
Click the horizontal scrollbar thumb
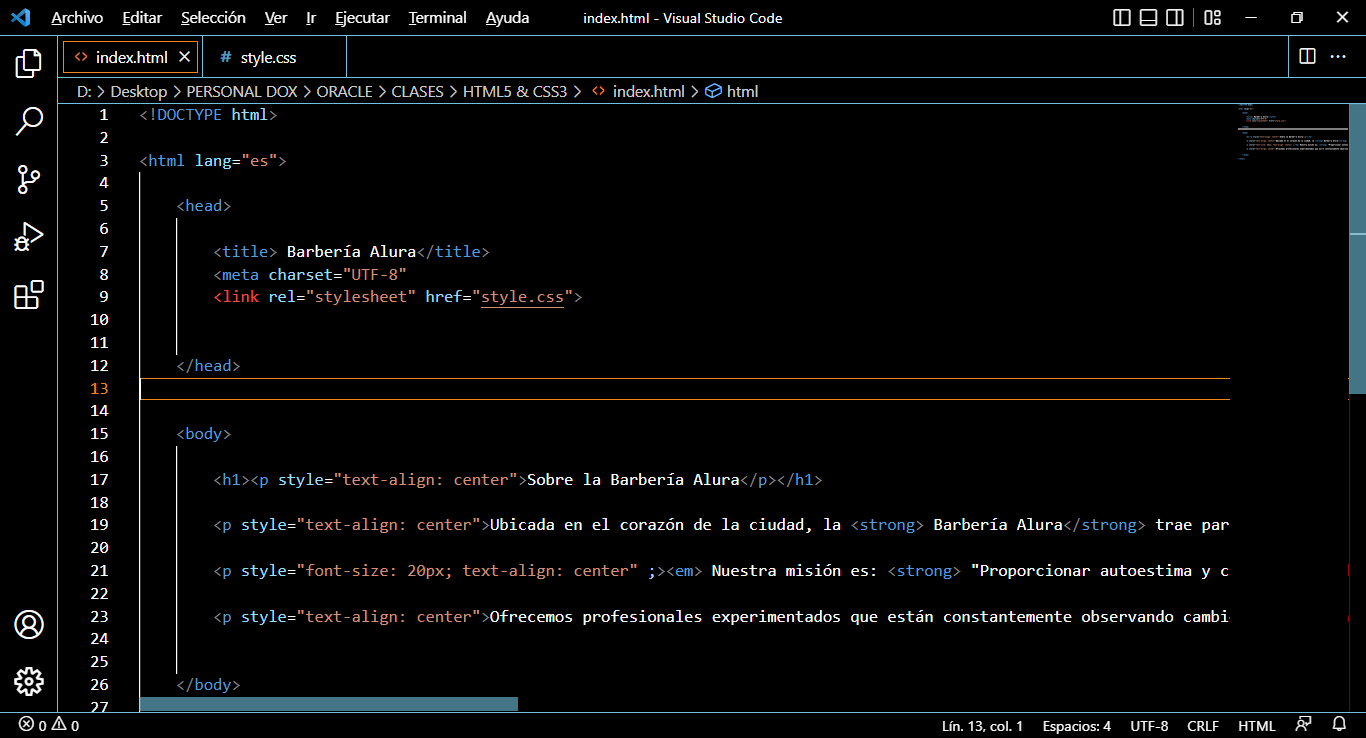(x=329, y=704)
